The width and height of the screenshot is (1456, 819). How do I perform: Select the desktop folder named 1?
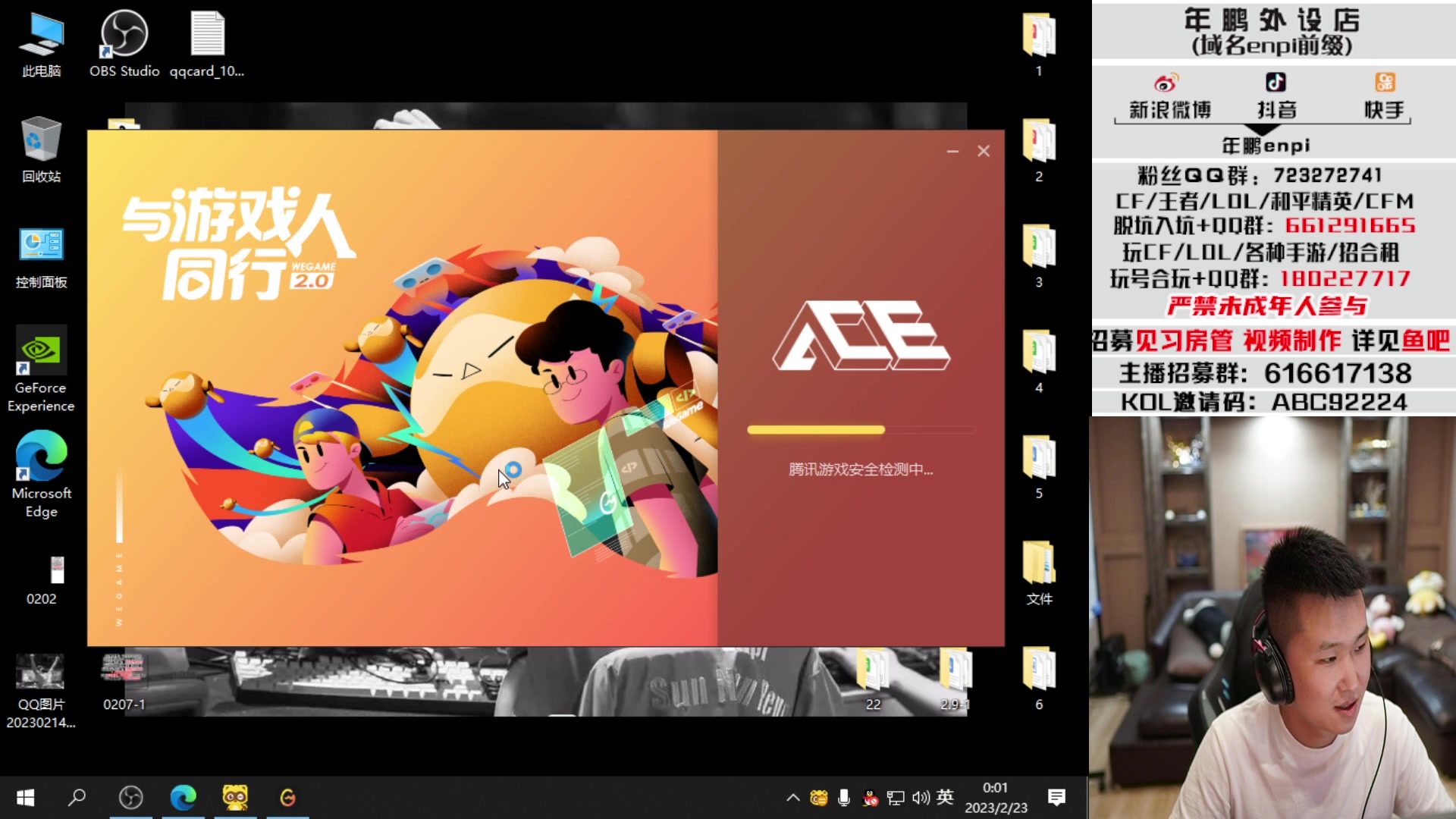pyautogui.click(x=1039, y=45)
